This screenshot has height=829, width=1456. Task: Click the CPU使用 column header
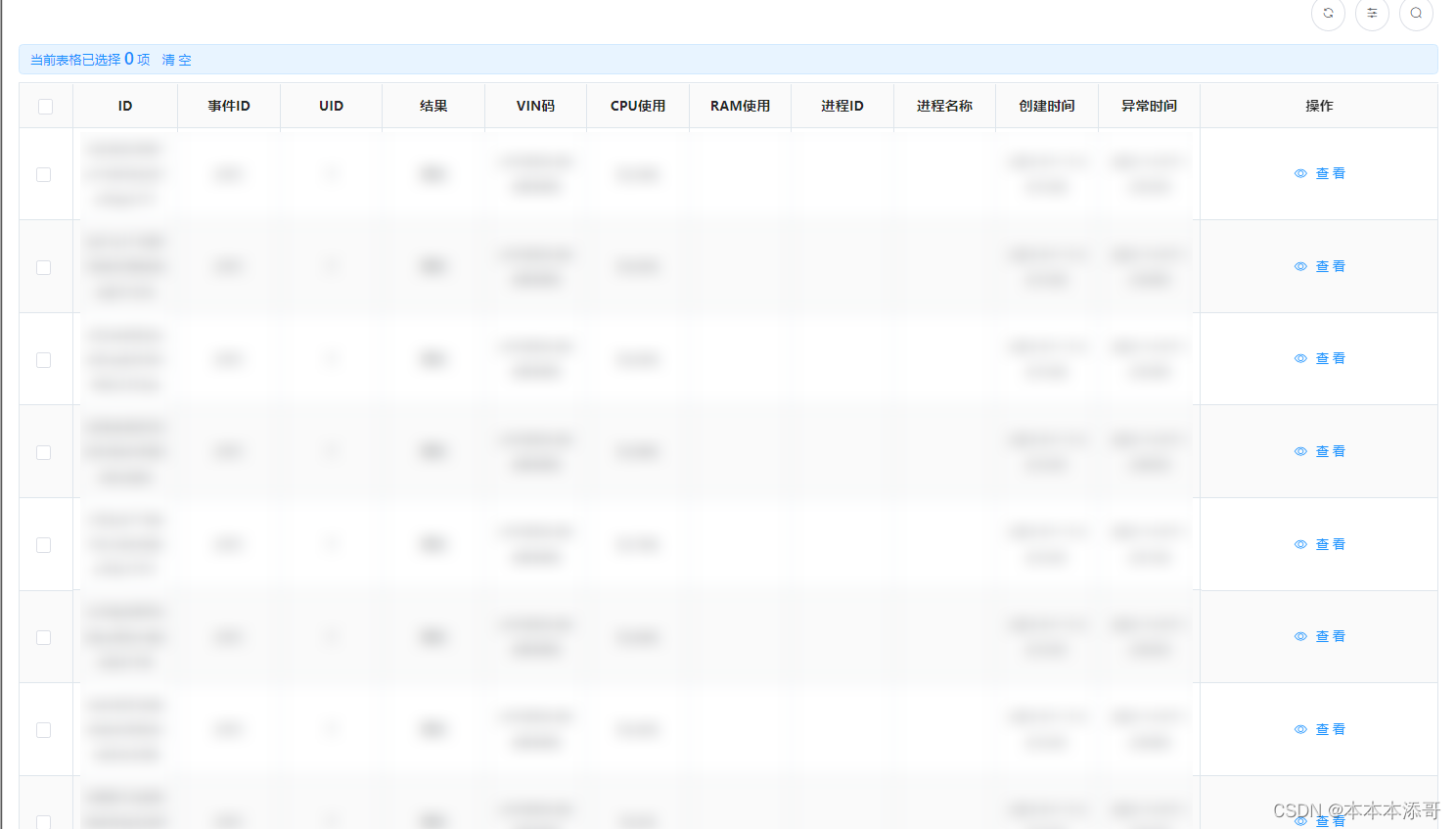638,106
